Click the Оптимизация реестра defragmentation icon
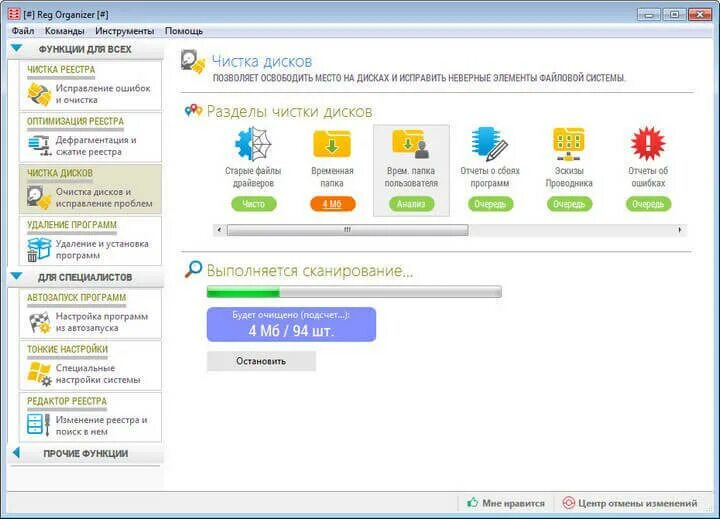 39,145
